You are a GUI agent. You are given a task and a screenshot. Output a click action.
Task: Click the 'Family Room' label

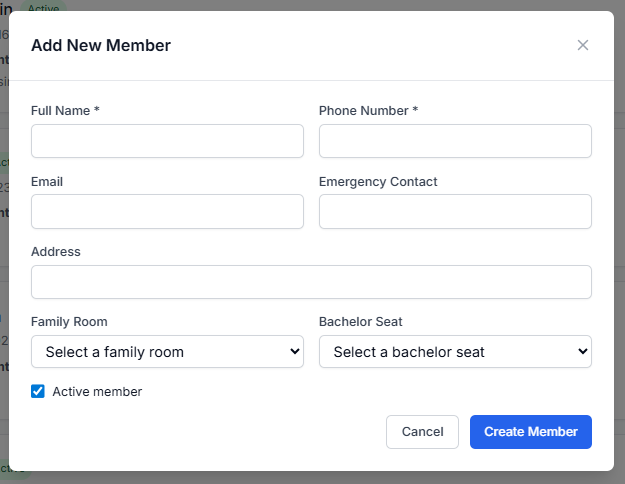click(x=69, y=322)
